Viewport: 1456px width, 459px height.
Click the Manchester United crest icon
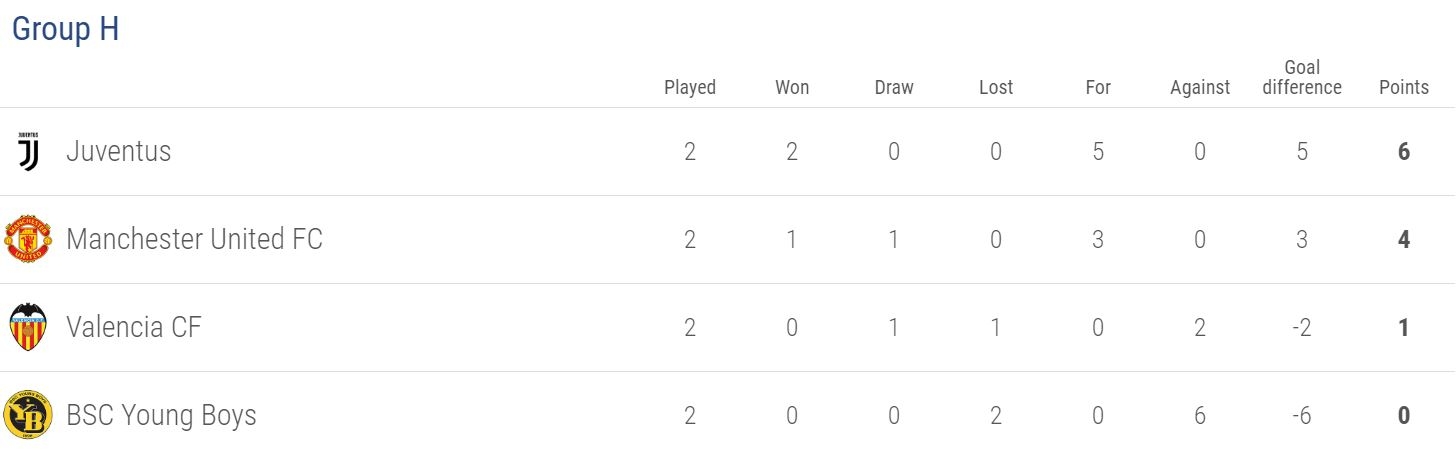click(28, 239)
